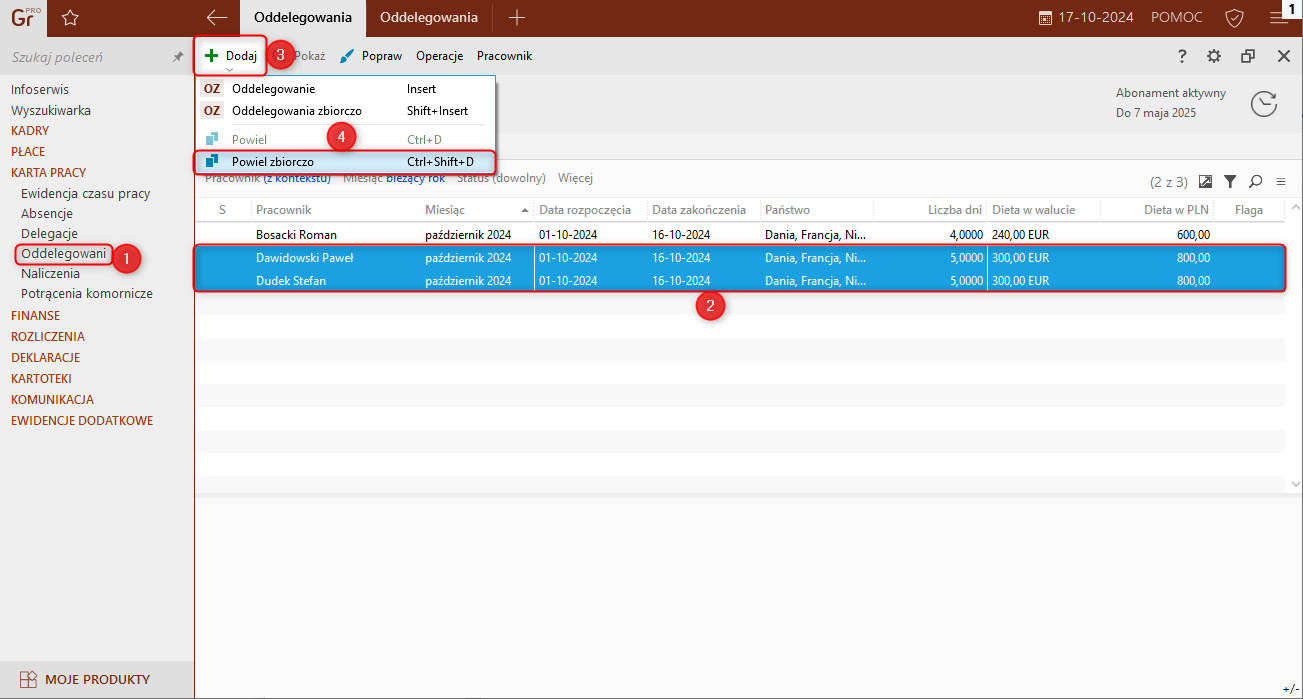Open the table list options lines icon

click(1280, 181)
